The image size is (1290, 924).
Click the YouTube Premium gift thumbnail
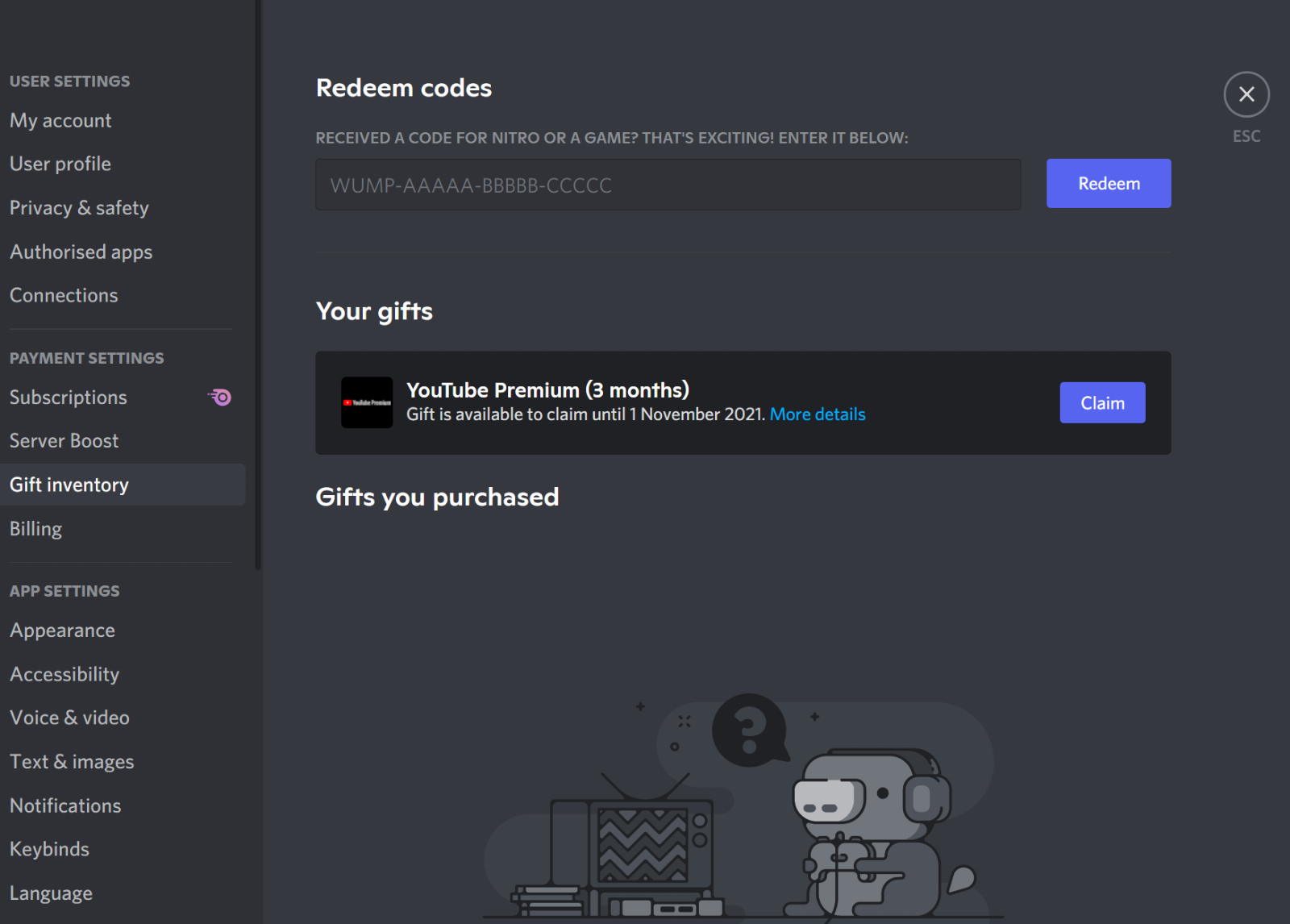point(367,402)
